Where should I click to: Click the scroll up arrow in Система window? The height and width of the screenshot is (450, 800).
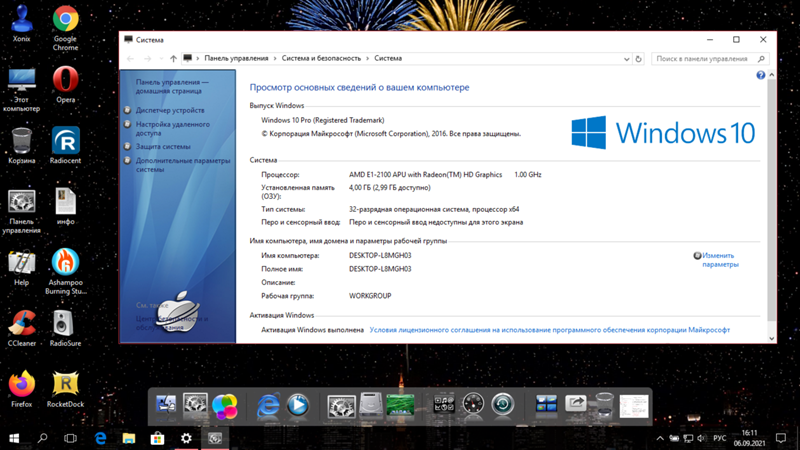pos(771,74)
